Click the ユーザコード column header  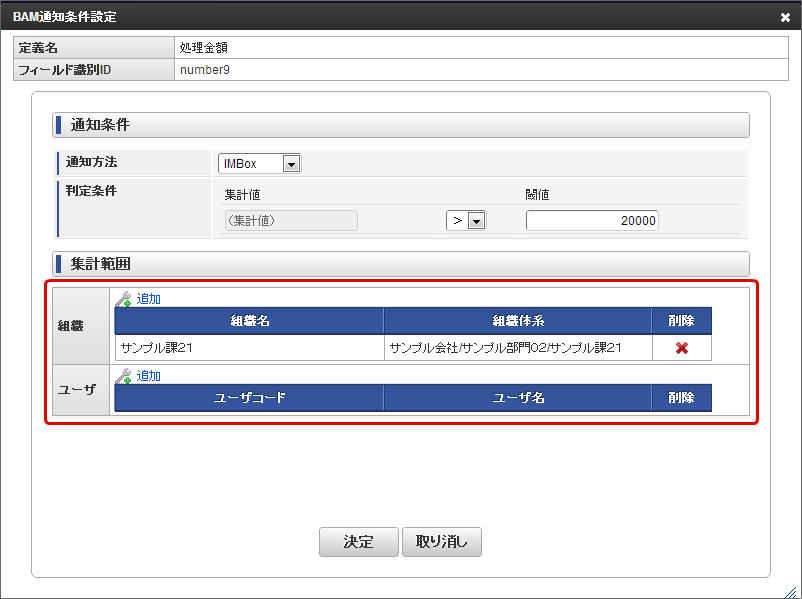(x=250, y=397)
